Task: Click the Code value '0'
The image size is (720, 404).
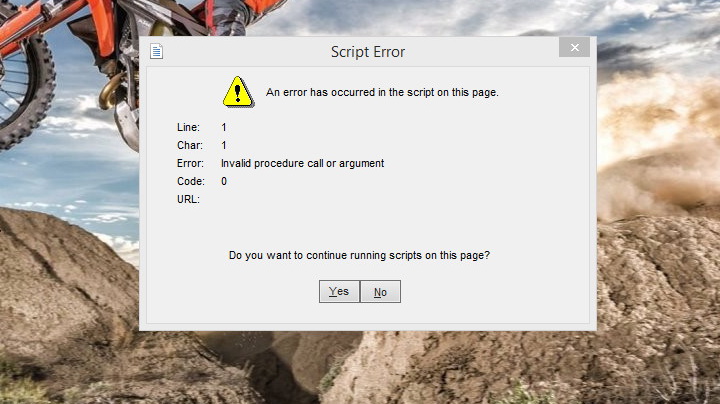Action: [x=224, y=181]
